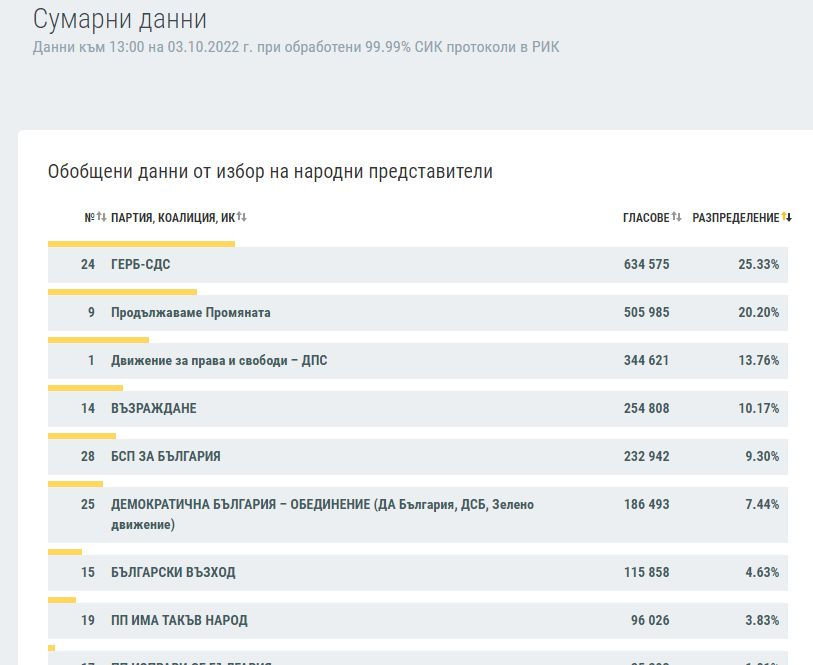Image resolution: width=813 pixels, height=665 pixels.
Task: Select БЪЛГАРСКИ ВЪЗХОД party name
Action: pos(173,572)
